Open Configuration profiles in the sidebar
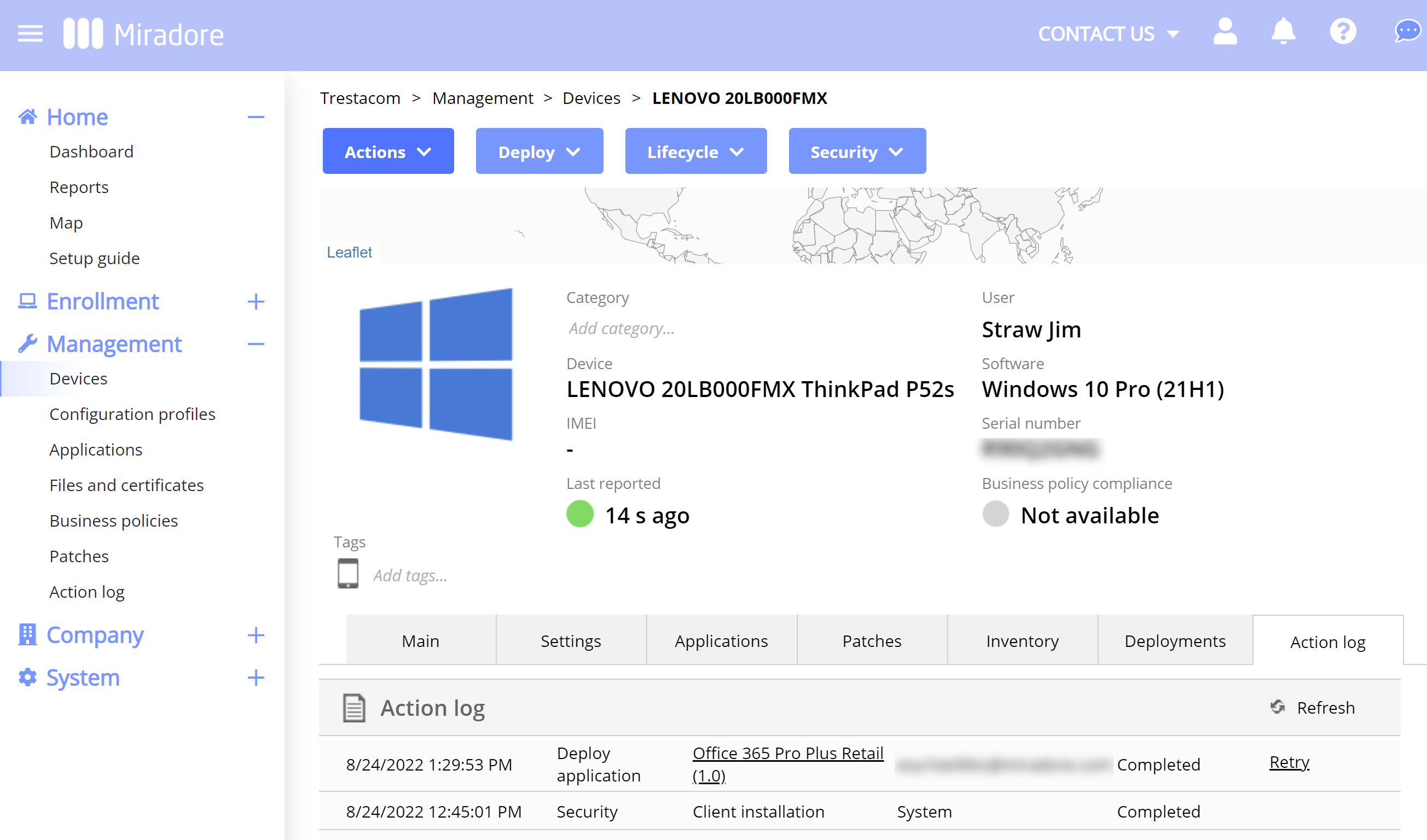 pos(132,414)
